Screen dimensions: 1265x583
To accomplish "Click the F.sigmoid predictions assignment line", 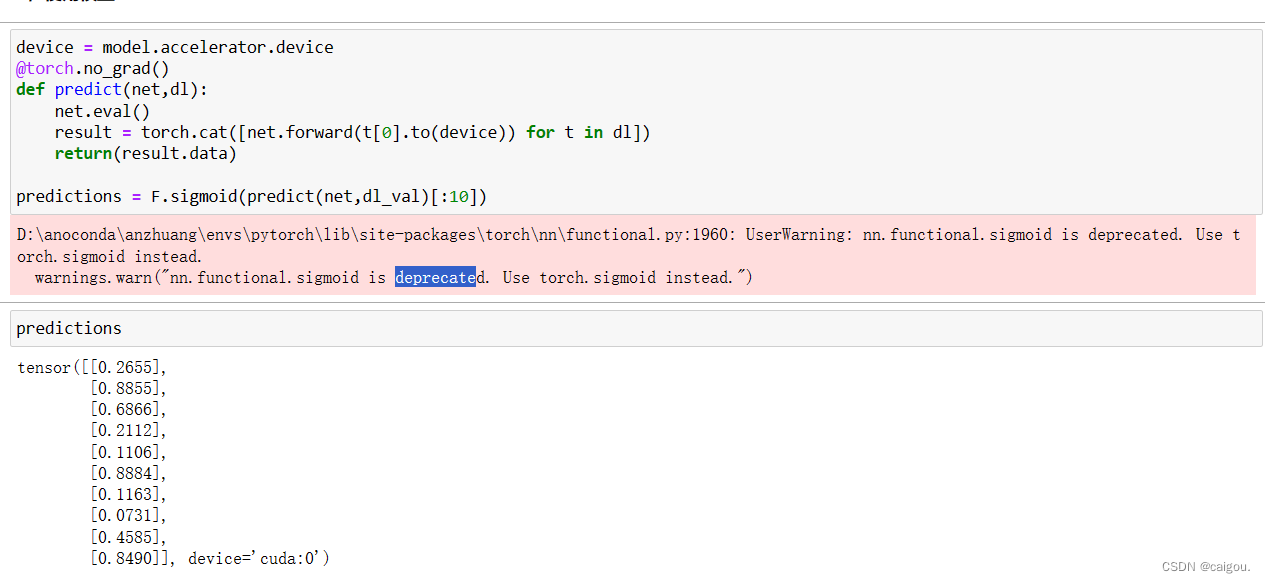I will (x=250, y=196).
